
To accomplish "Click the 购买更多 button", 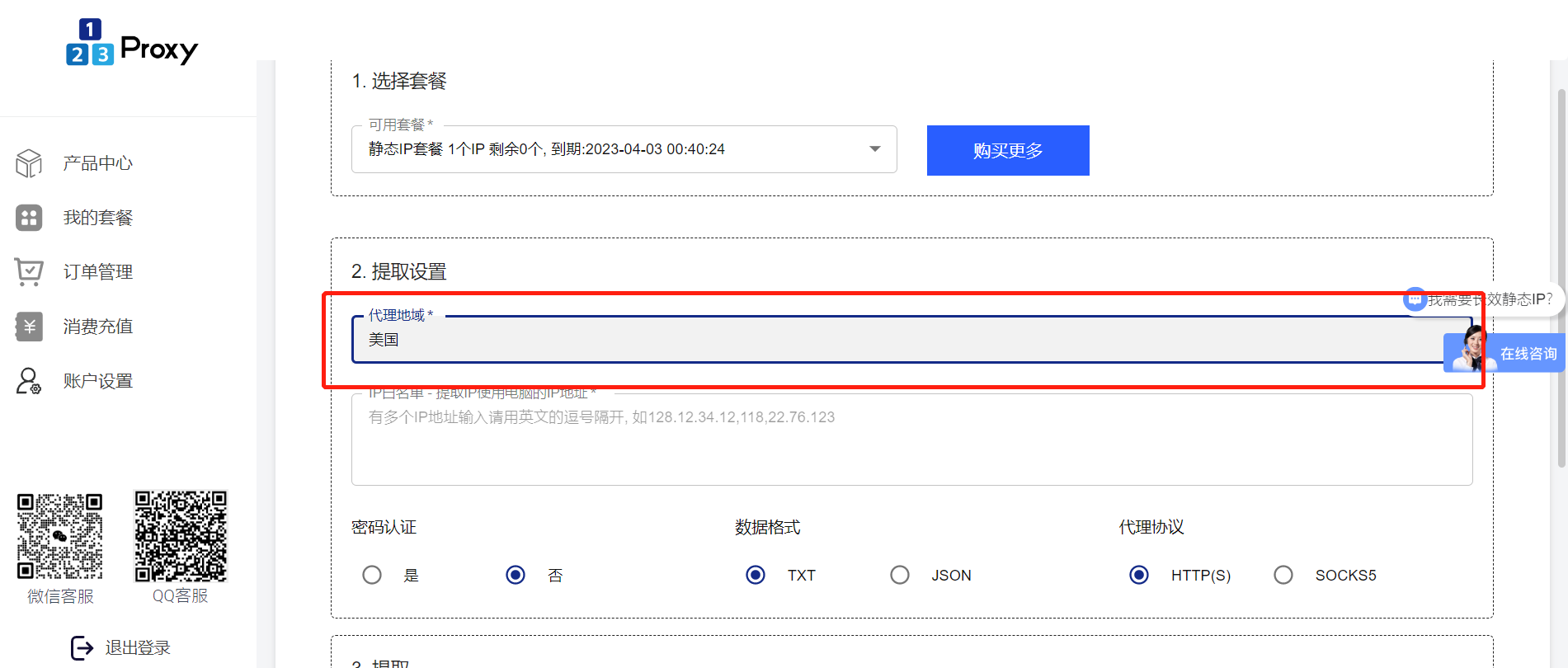I will (1008, 150).
